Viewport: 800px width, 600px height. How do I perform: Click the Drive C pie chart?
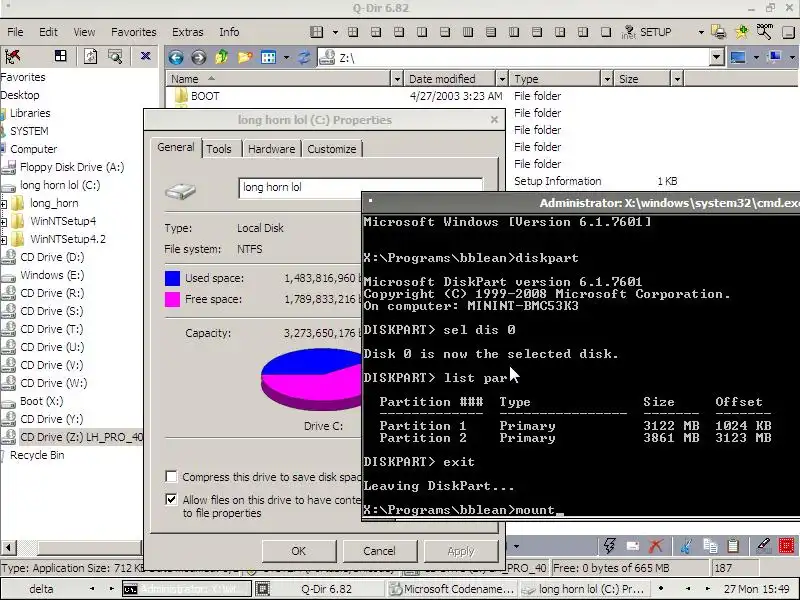point(312,380)
